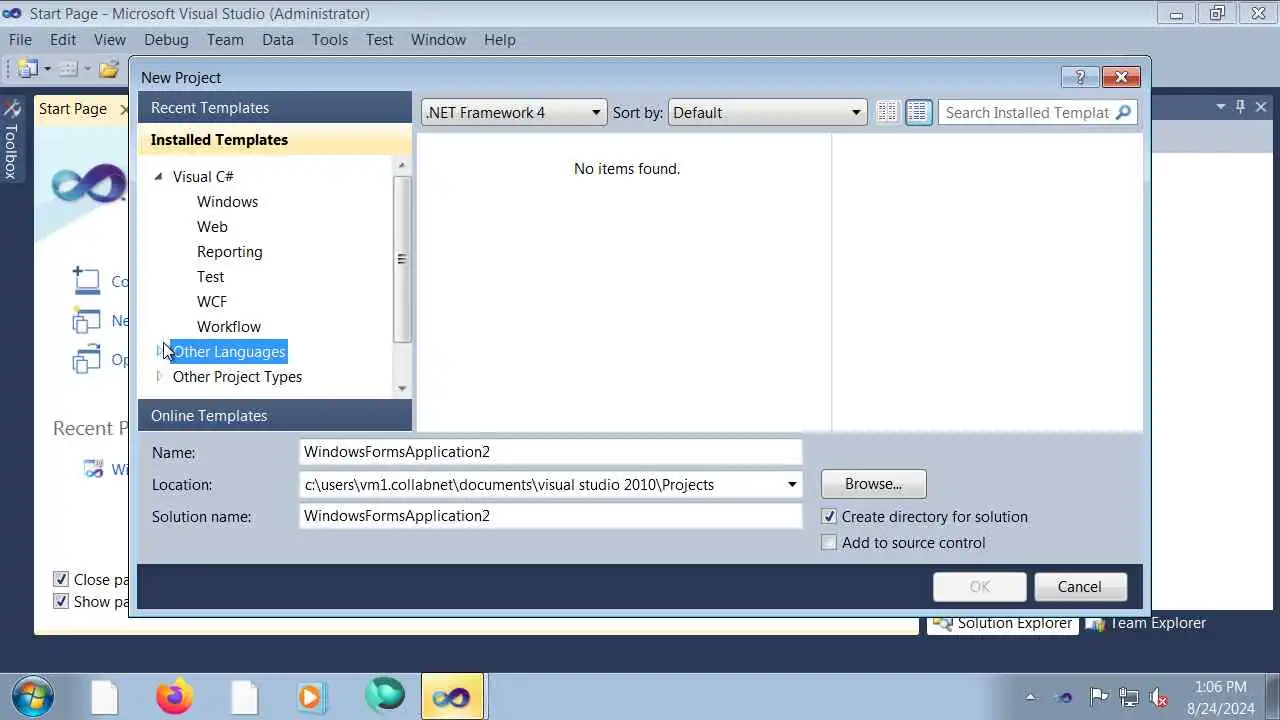
Task: Expand the Other Languages node arrow
Action: pos(159,351)
